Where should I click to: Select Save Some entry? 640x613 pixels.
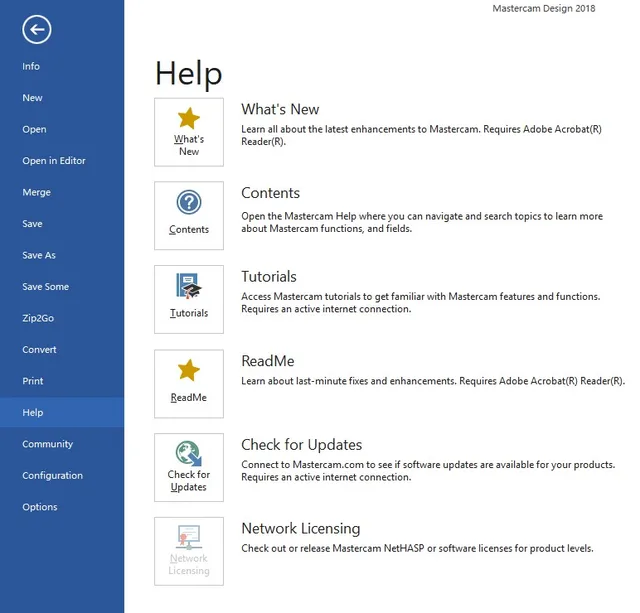(62, 287)
